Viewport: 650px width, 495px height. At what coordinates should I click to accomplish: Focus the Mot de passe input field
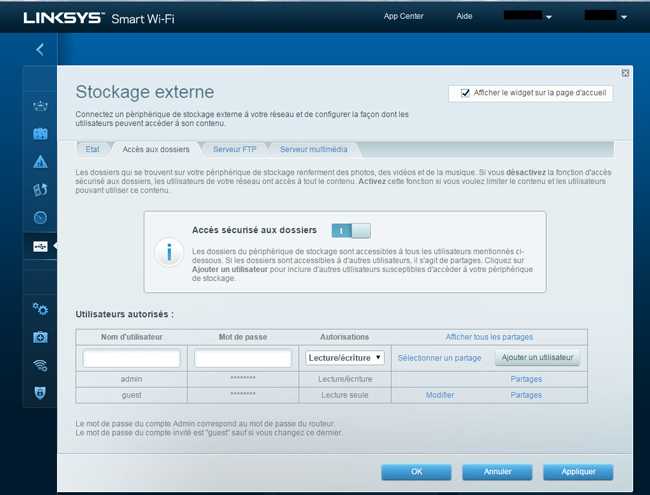[243, 358]
